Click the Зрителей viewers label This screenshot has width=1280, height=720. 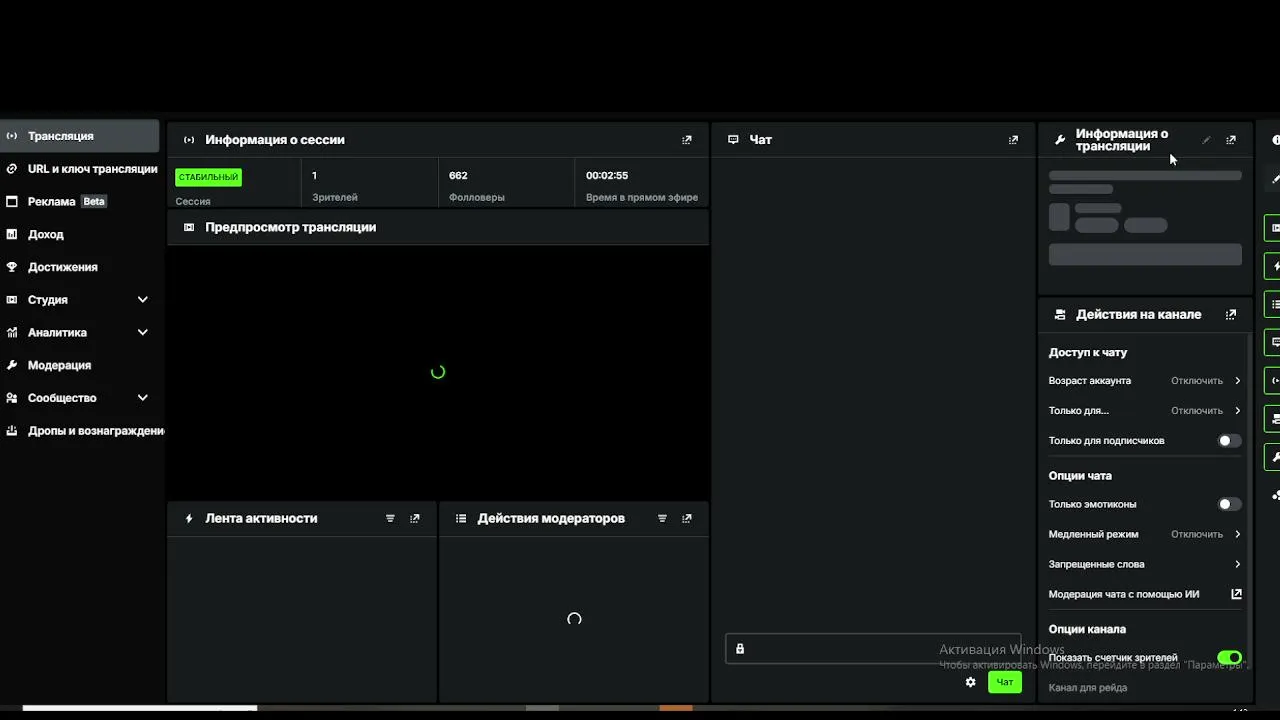335,198
